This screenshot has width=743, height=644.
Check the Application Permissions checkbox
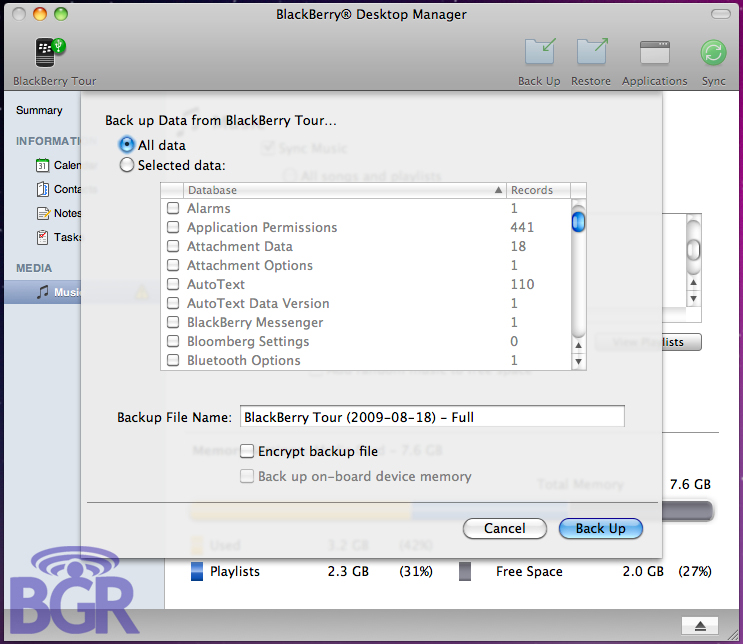tap(173, 227)
